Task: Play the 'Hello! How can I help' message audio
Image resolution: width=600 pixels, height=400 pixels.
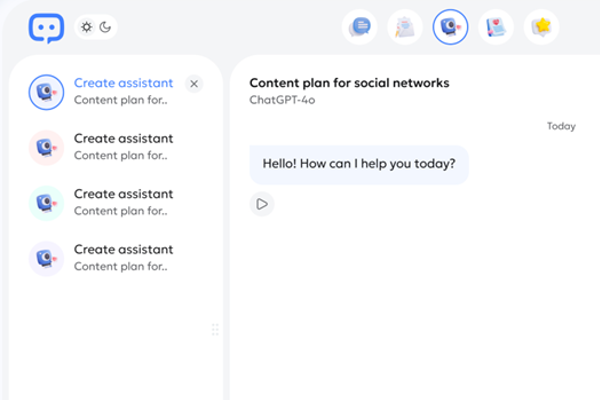Action: [x=262, y=204]
